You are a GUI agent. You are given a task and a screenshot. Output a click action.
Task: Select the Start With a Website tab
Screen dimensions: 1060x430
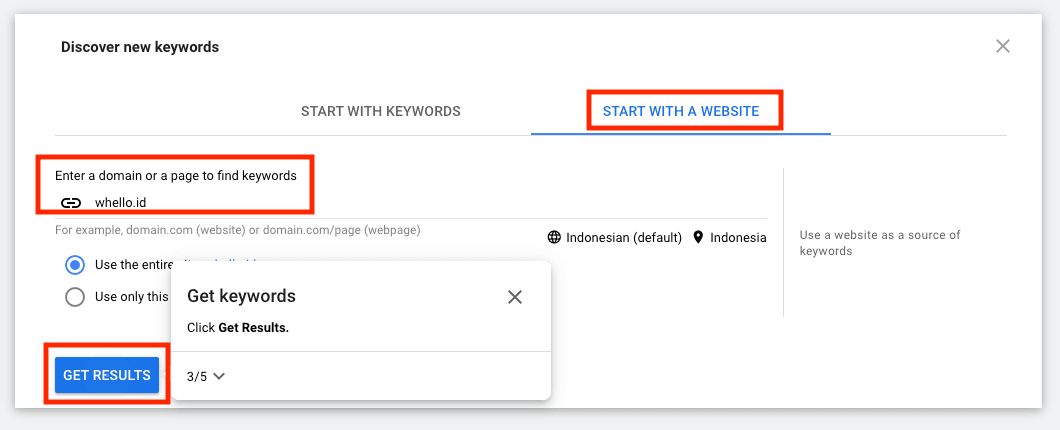click(x=681, y=111)
